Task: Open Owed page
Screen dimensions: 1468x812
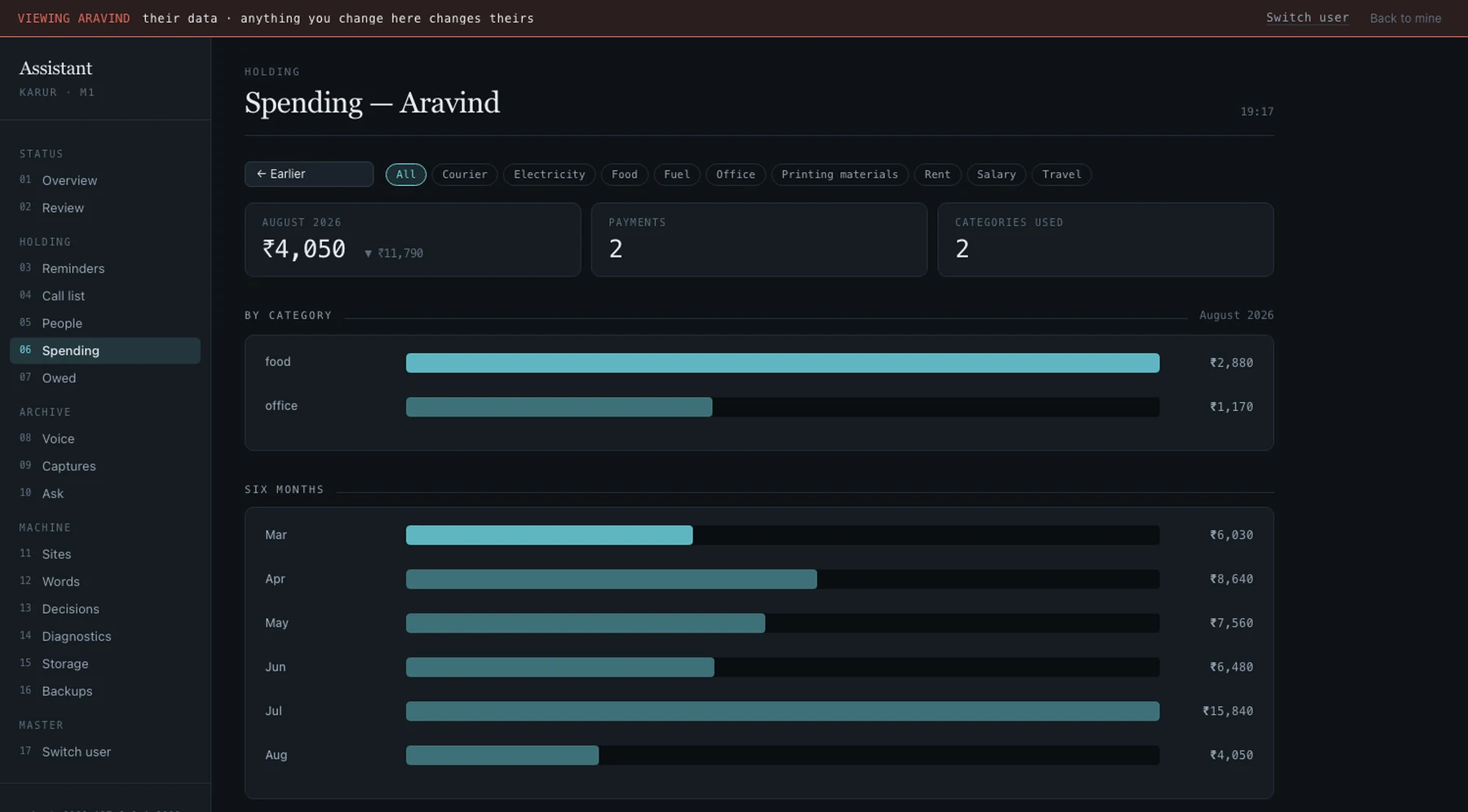Action: [x=105, y=378]
